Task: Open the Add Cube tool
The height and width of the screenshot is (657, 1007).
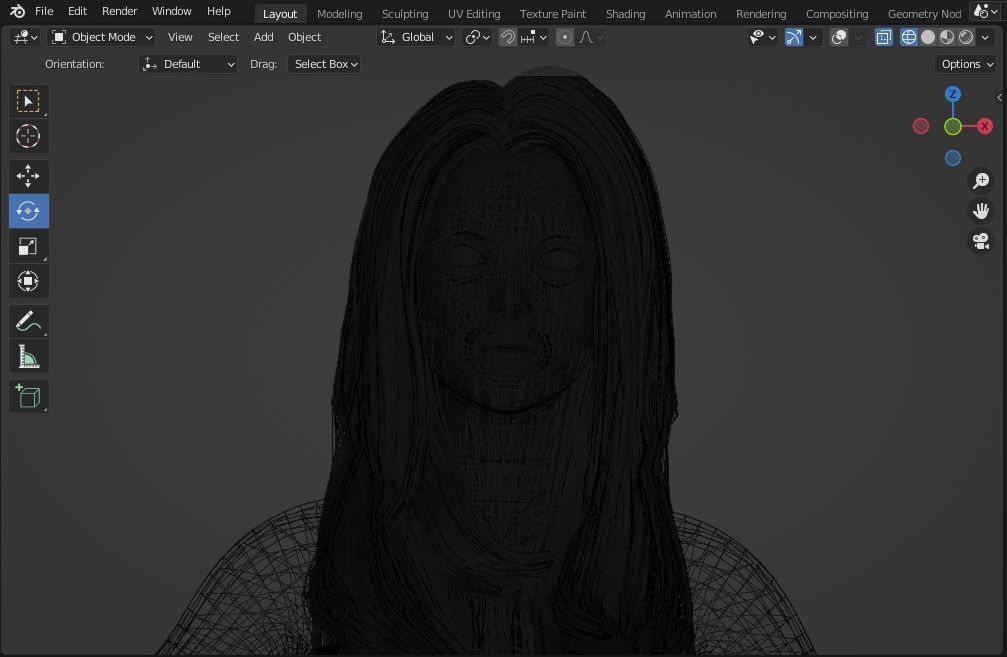Action: point(28,396)
